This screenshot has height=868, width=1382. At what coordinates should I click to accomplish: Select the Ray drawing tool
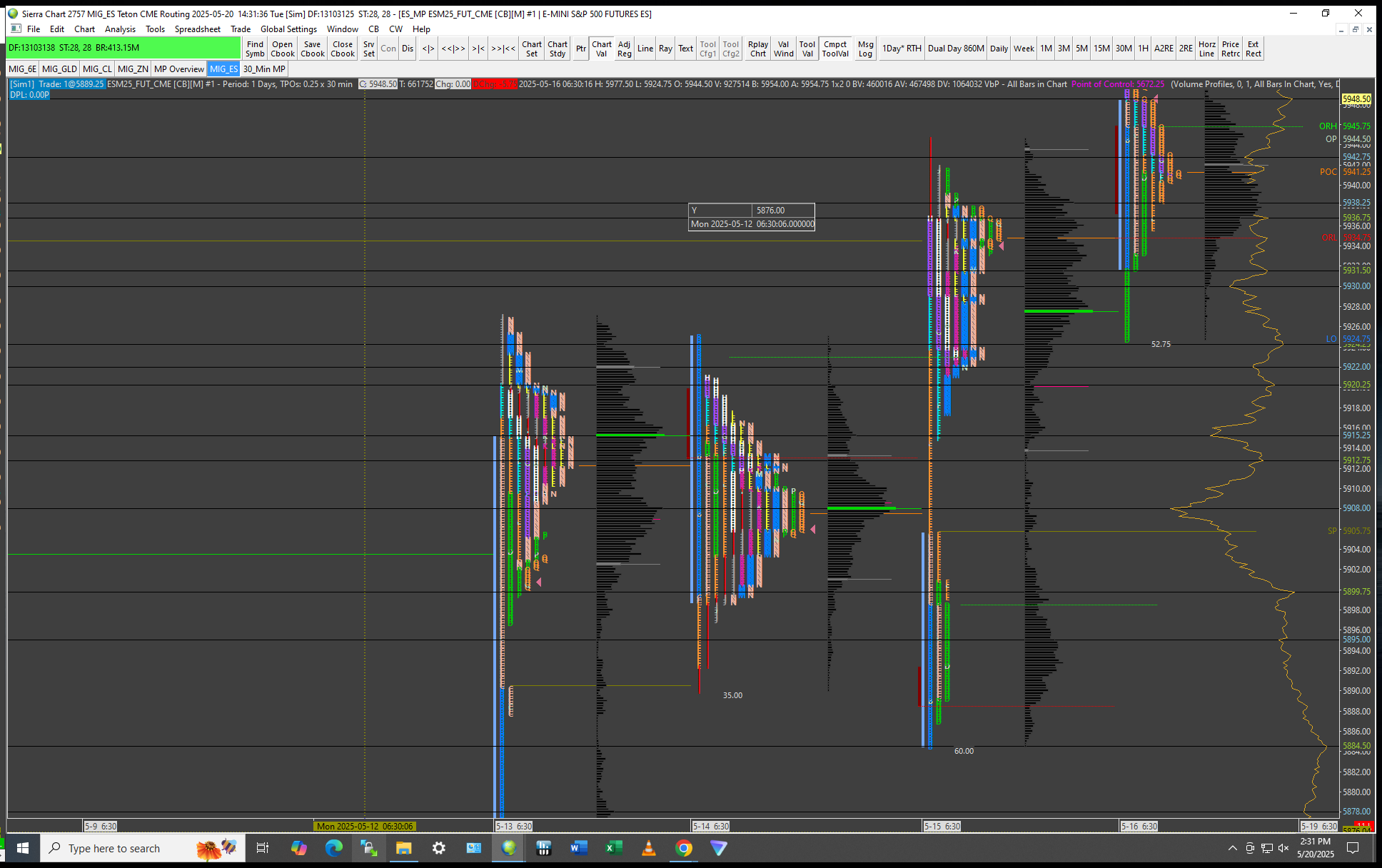click(x=665, y=49)
